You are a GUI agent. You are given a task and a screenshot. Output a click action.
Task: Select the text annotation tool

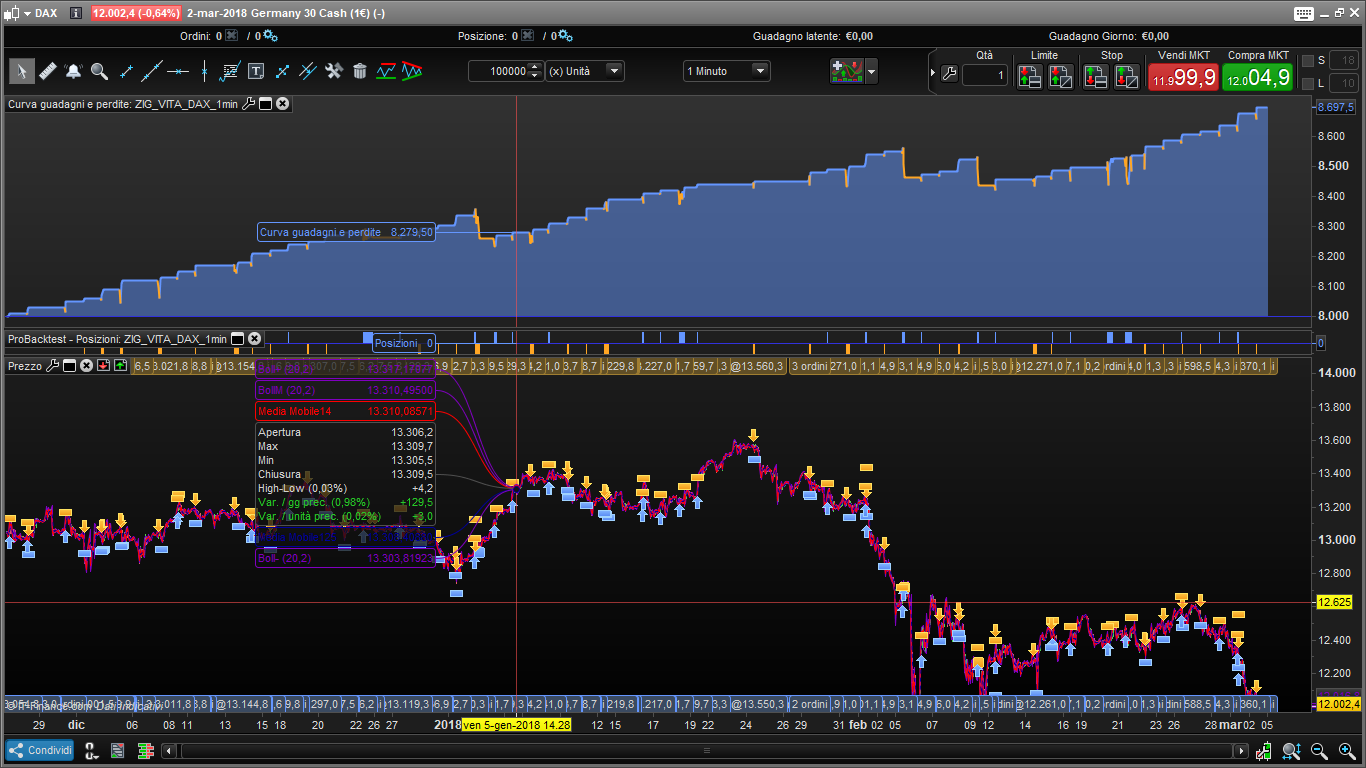(x=256, y=71)
